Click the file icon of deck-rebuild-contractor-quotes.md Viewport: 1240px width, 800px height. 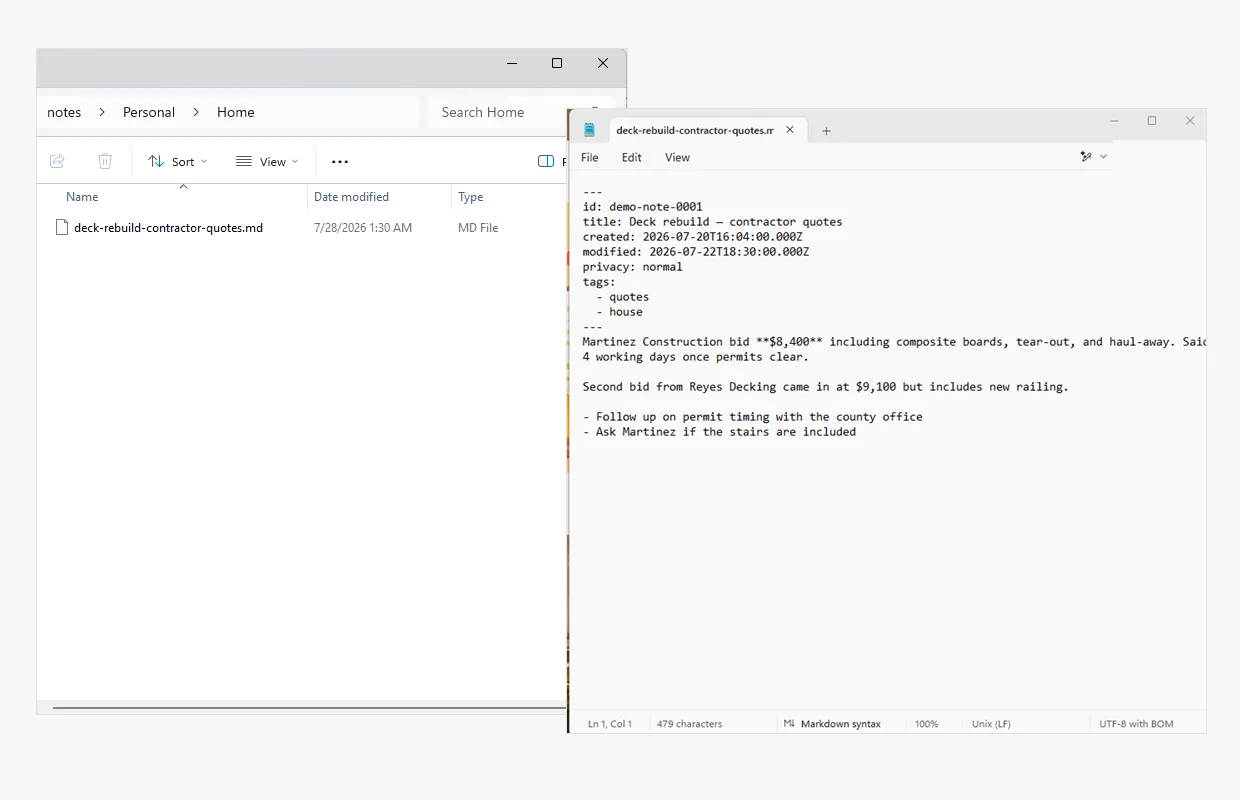point(61,227)
